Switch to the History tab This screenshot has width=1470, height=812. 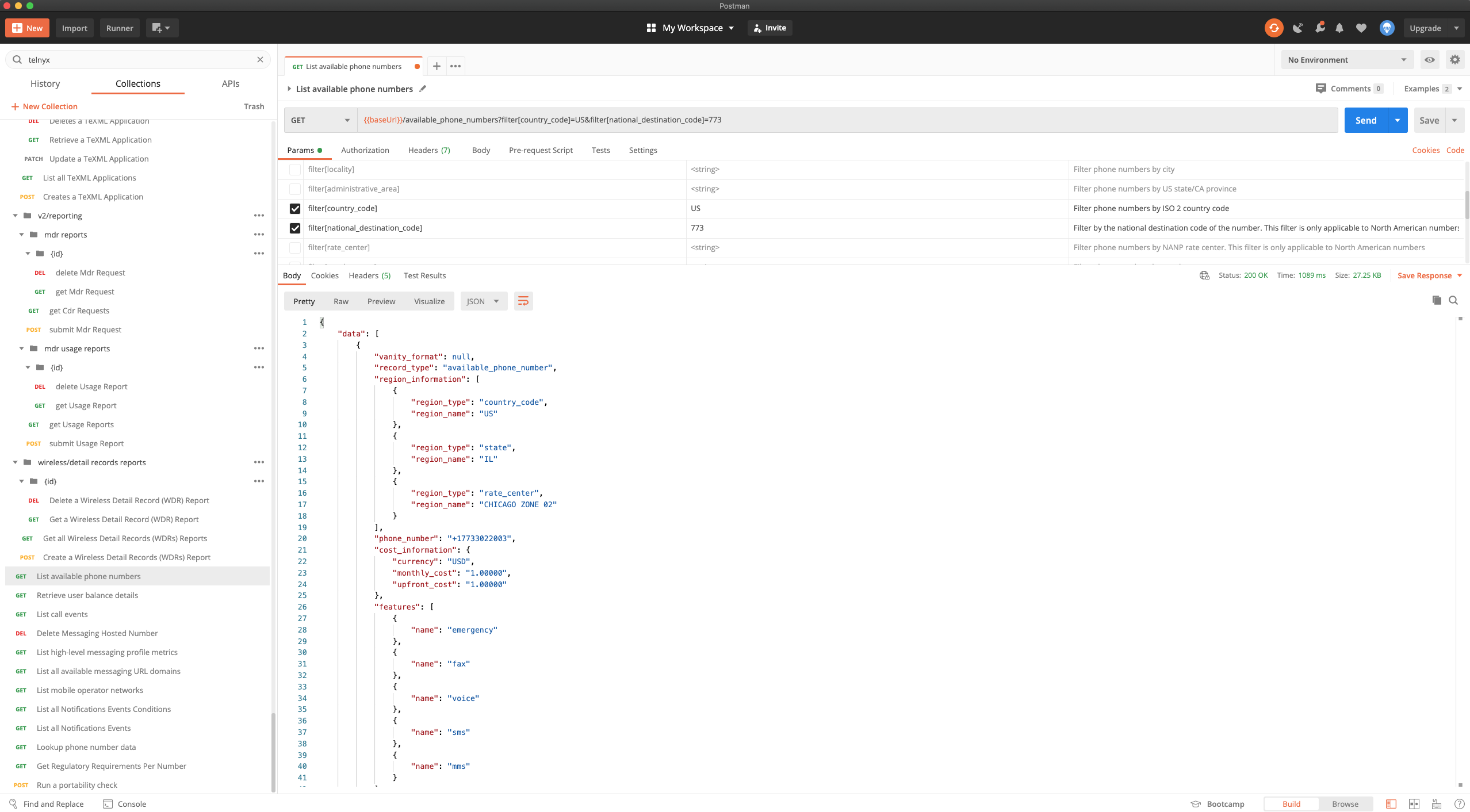45,83
